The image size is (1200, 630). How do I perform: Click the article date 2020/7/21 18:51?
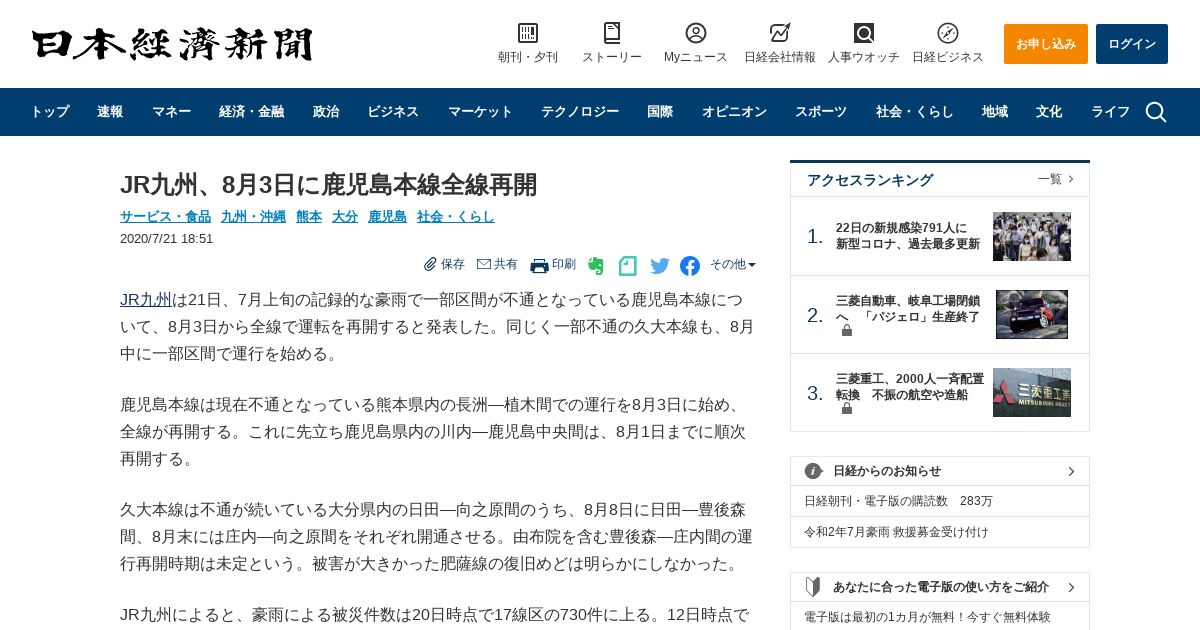click(167, 239)
